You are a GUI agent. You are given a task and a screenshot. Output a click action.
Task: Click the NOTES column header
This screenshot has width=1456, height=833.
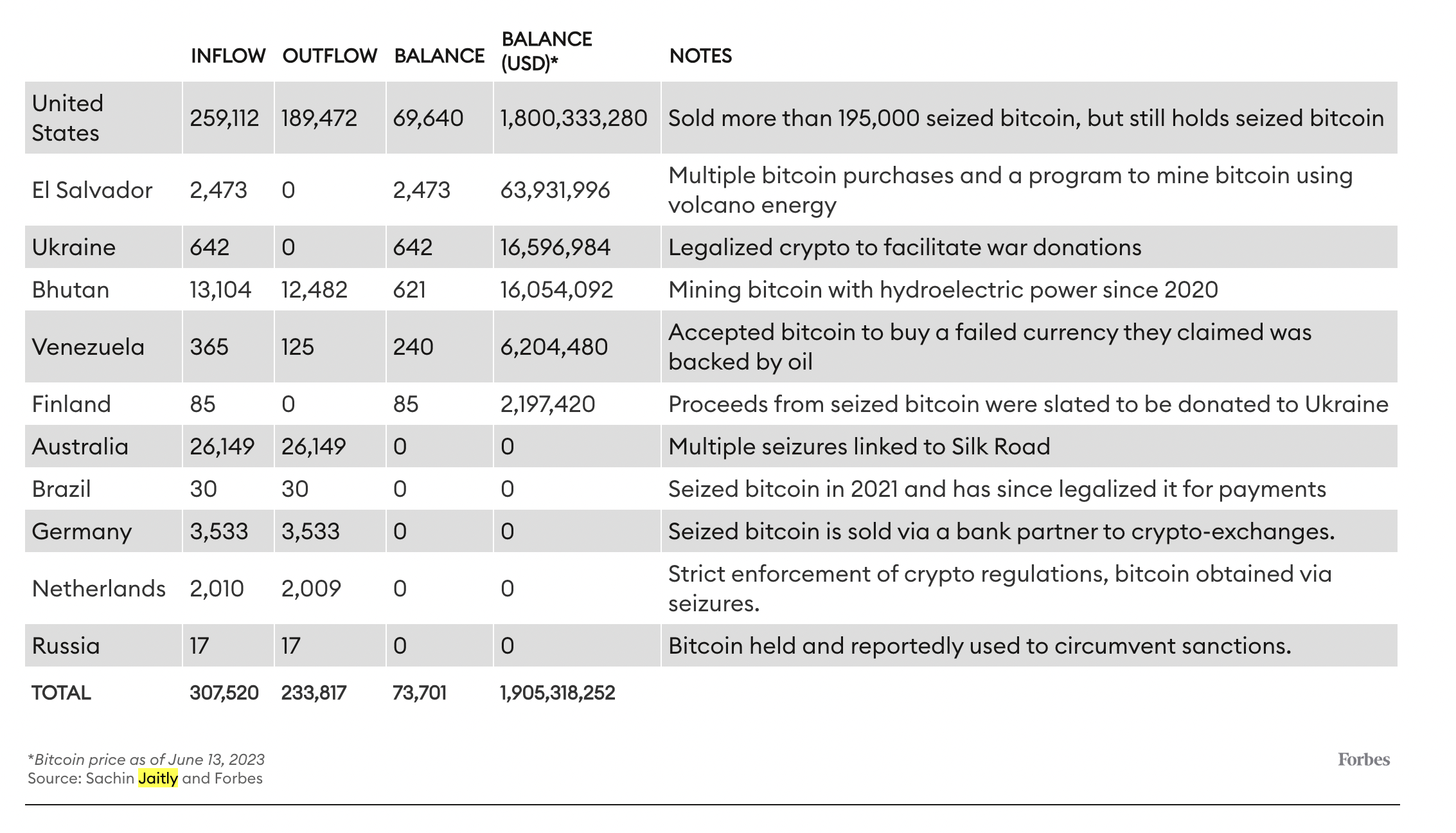(700, 56)
